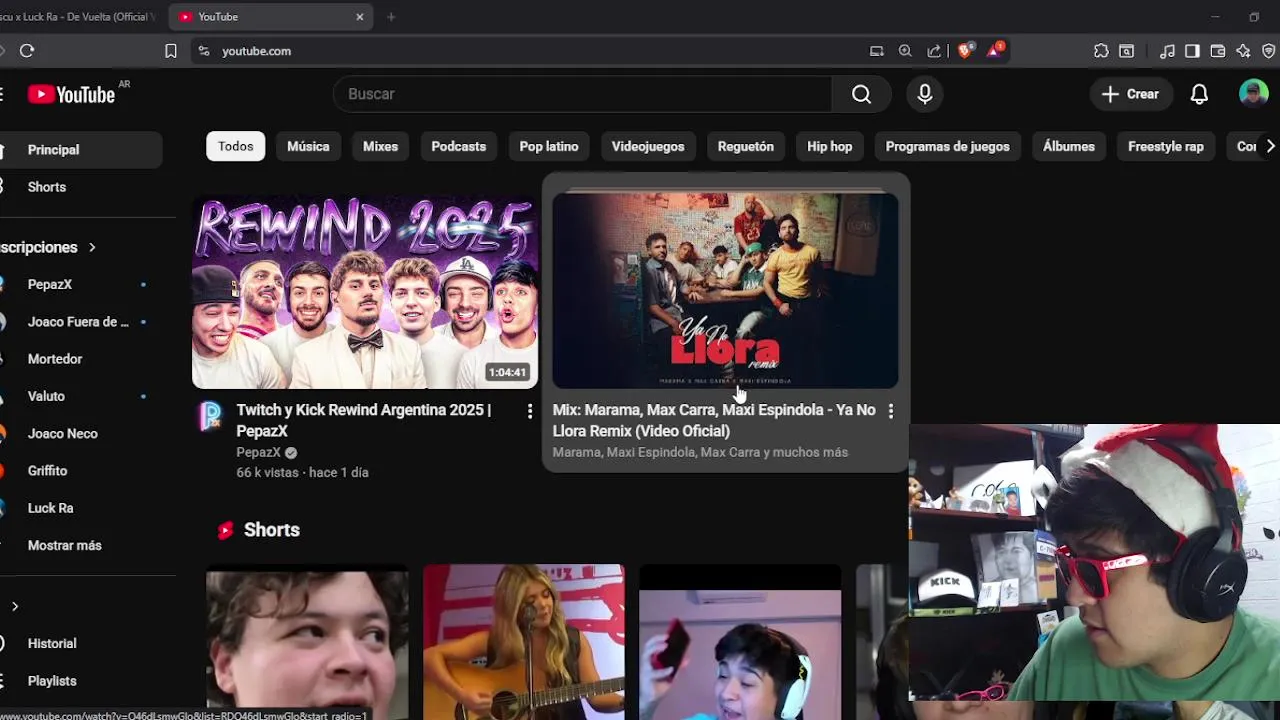Select the Freestyle rap filter chip
1280x720 pixels.
click(1166, 146)
